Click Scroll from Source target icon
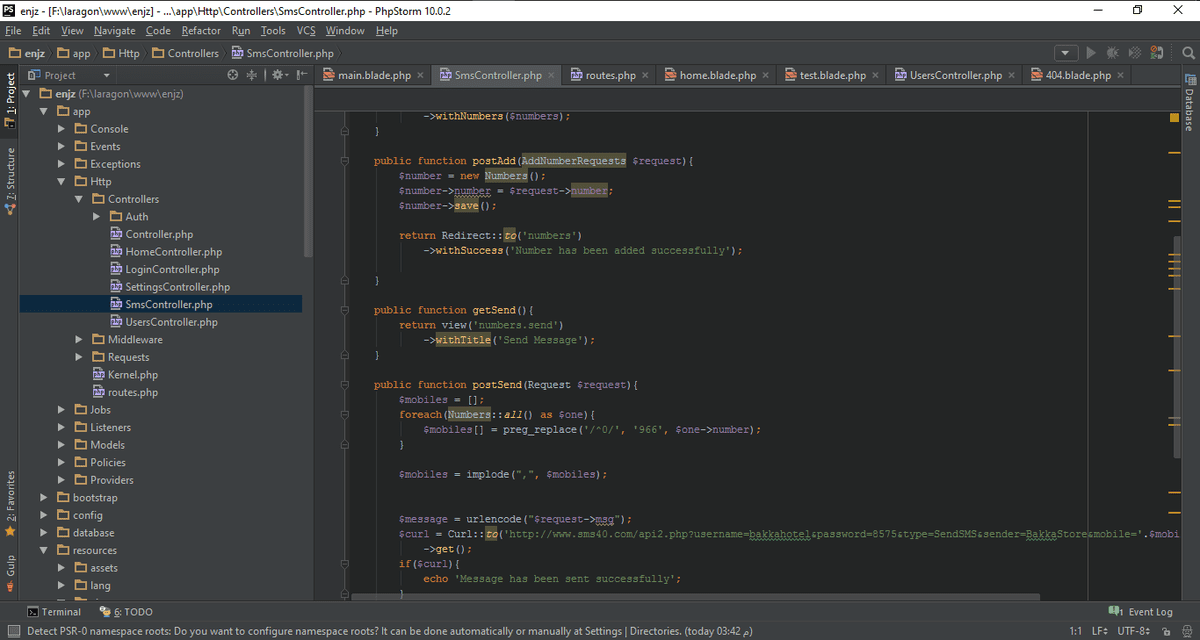The image size is (1200, 640). 233,75
